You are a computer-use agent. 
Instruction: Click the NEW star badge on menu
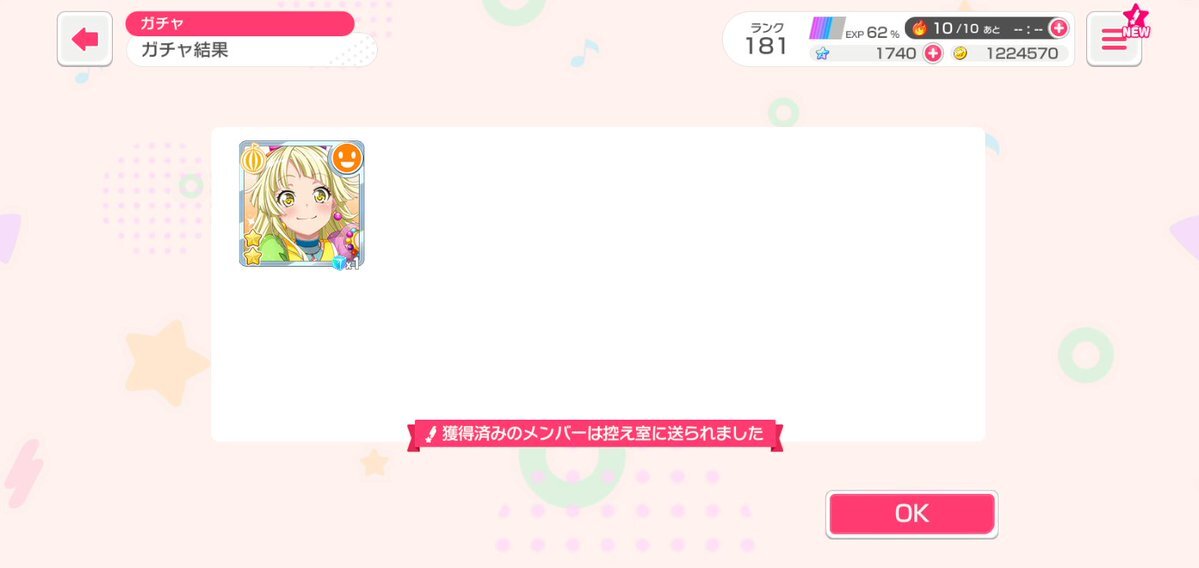tap(1136, 22)
